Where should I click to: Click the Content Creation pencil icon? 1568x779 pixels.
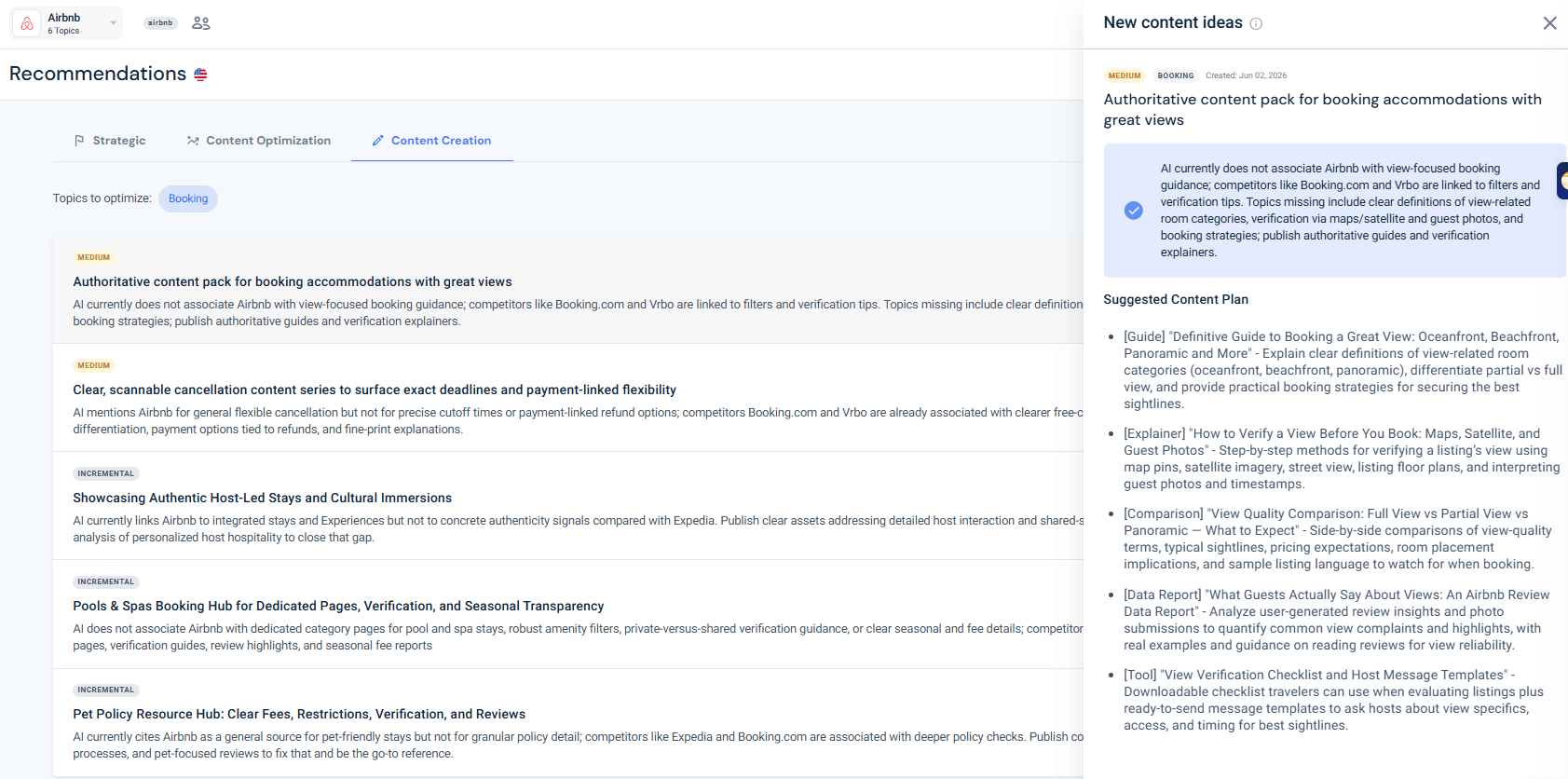coord(377,141)
